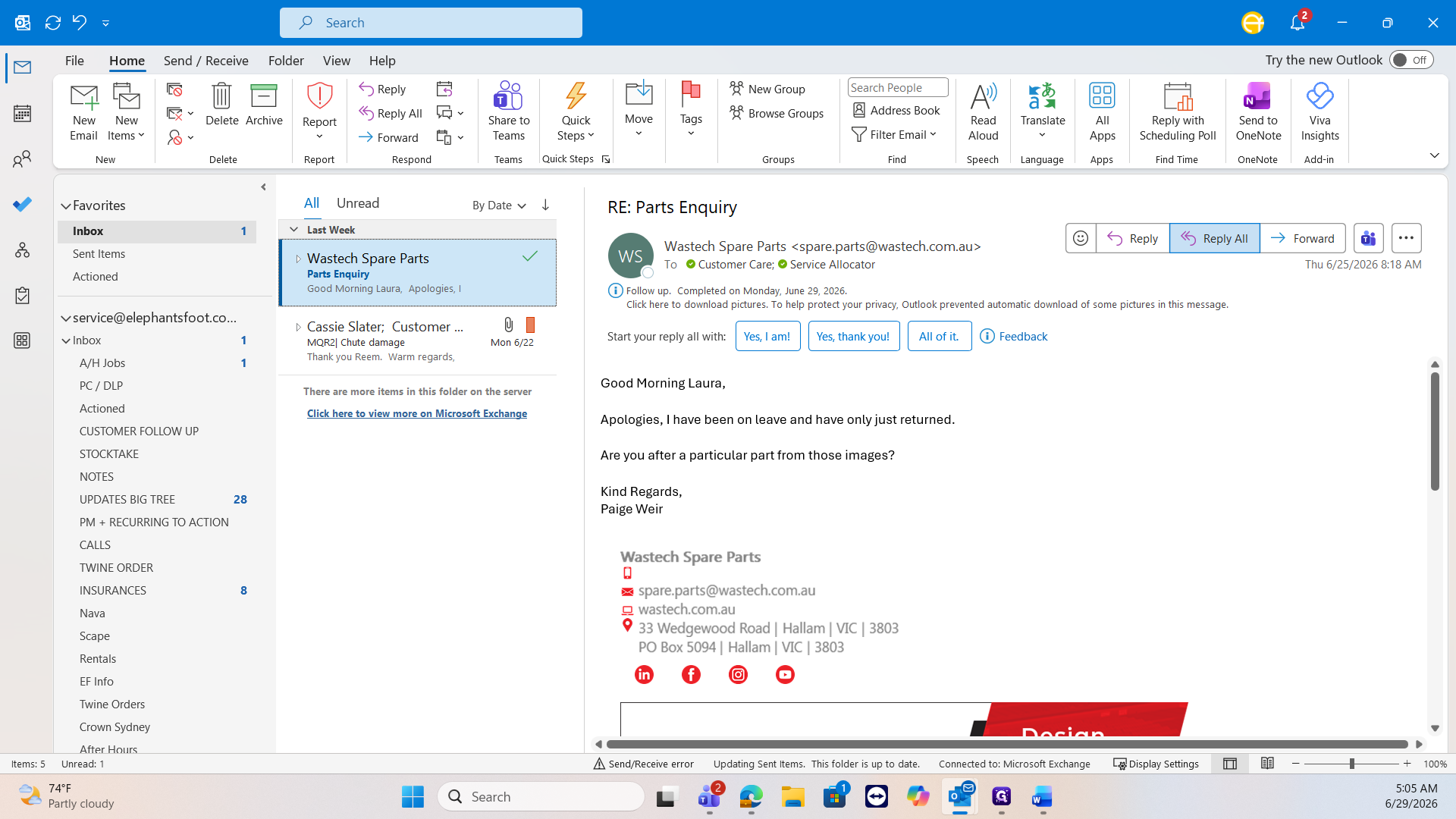Expand the Wastech Spare Parts conversation triangle

(298, 259)
